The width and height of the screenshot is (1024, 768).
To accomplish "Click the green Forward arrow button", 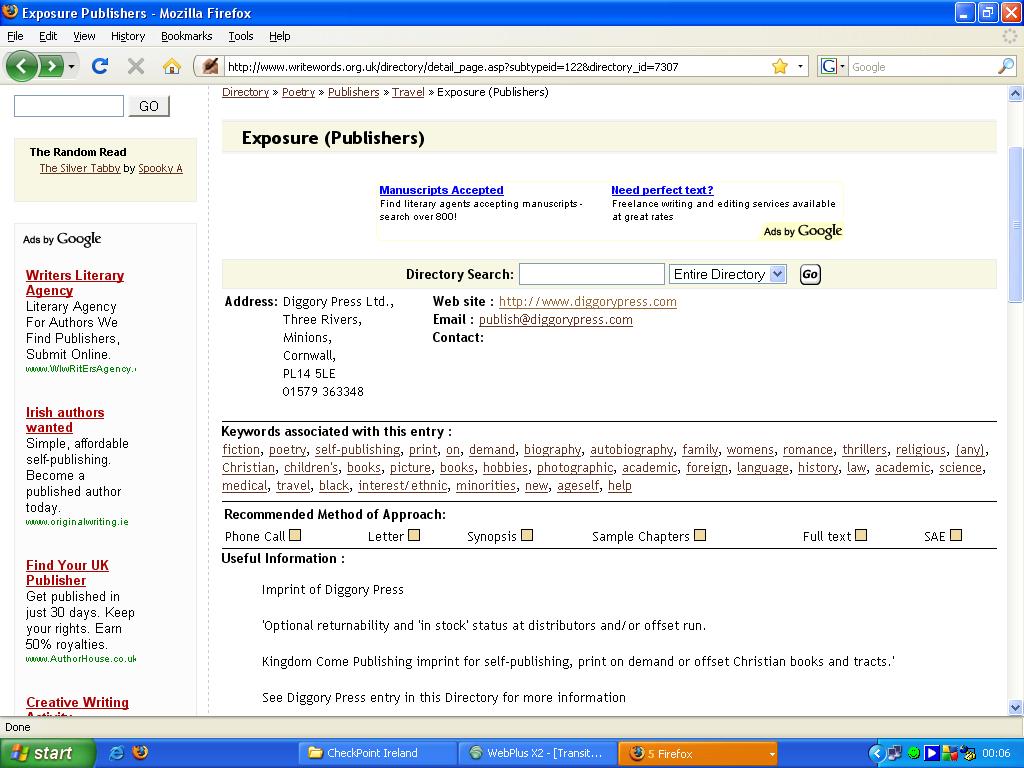I will click(x=51, y=66).
